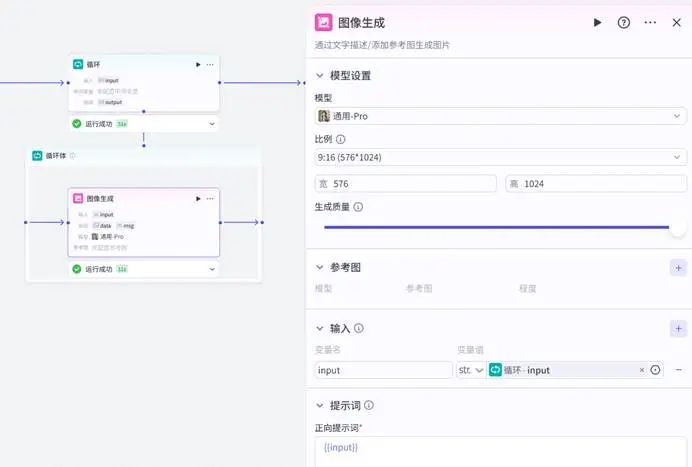Open help for 图像生成 panel

click(624, 22)
